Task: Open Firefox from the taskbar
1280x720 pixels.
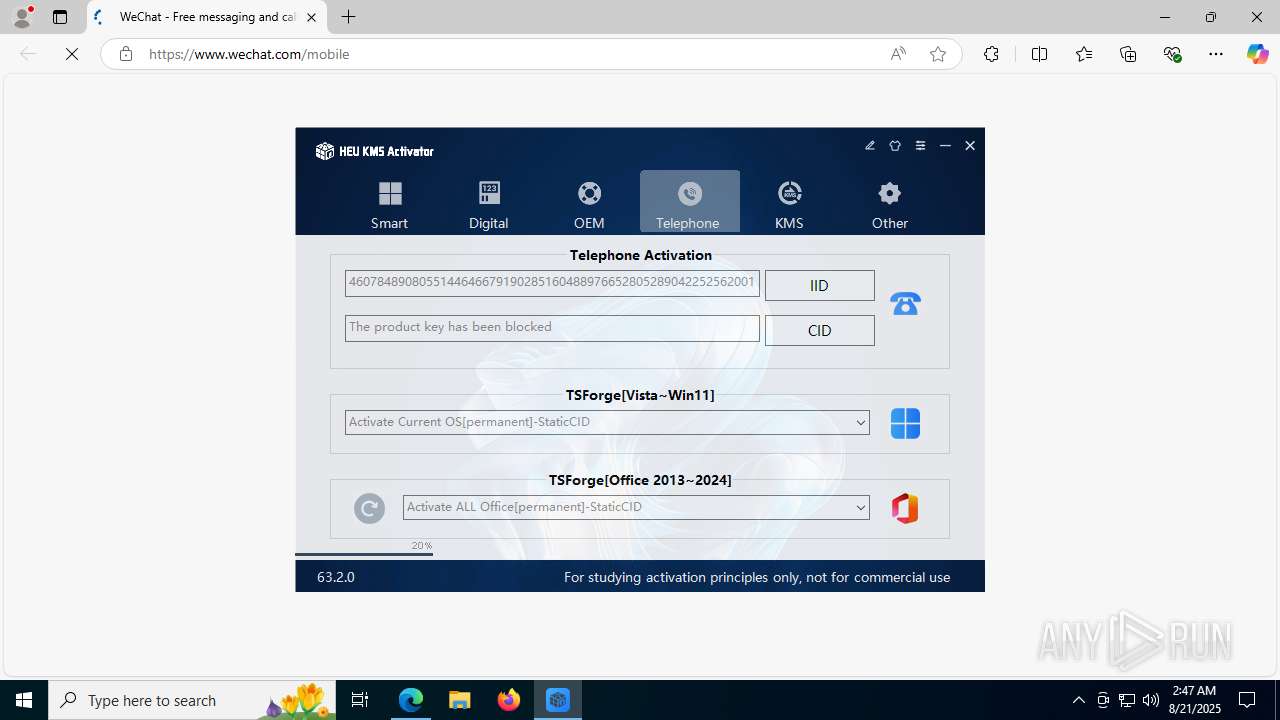Action: (509, 700)
